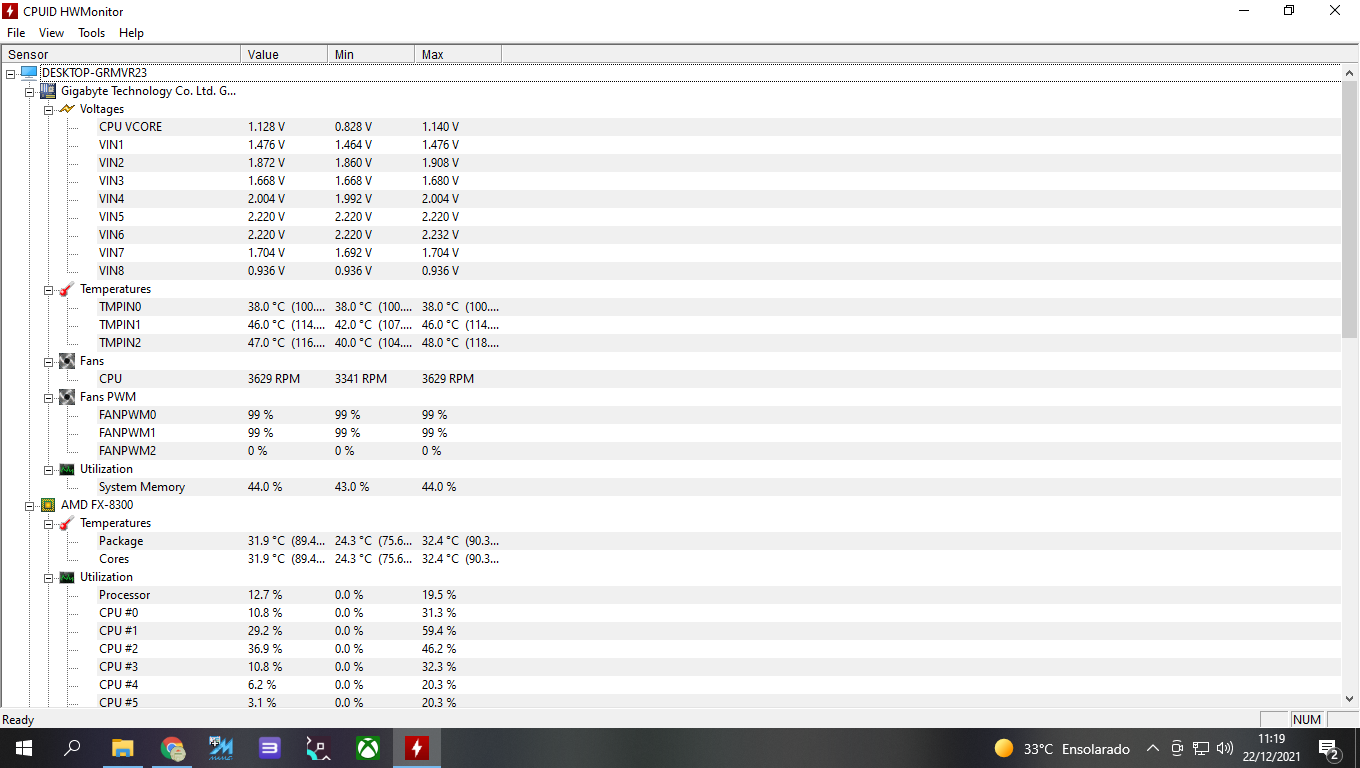Collapse the motherboard Utilization group
This screenshot has height=768, width=1360.
48,469
